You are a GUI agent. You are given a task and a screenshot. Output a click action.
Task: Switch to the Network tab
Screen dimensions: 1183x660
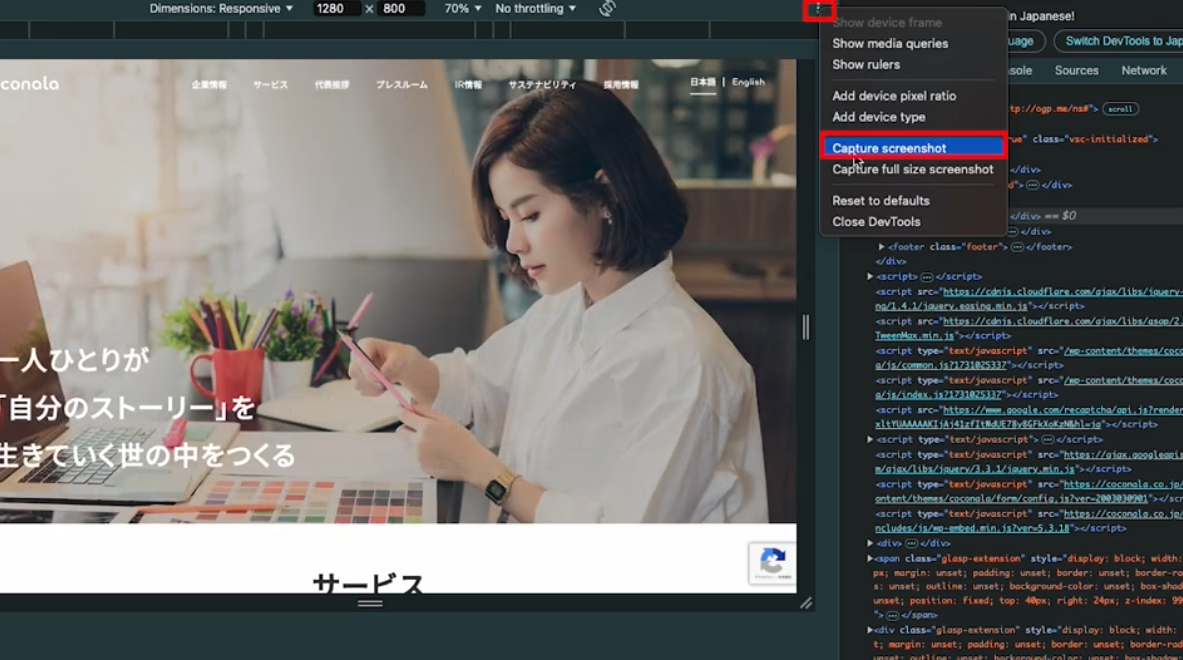click(1144, 70)
